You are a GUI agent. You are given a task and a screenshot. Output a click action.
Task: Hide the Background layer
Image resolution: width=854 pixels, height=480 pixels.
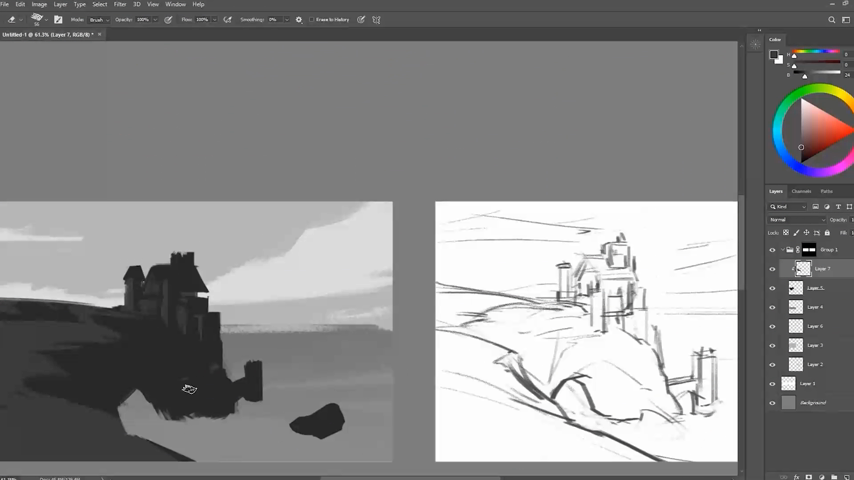click(x=772, y=403)
